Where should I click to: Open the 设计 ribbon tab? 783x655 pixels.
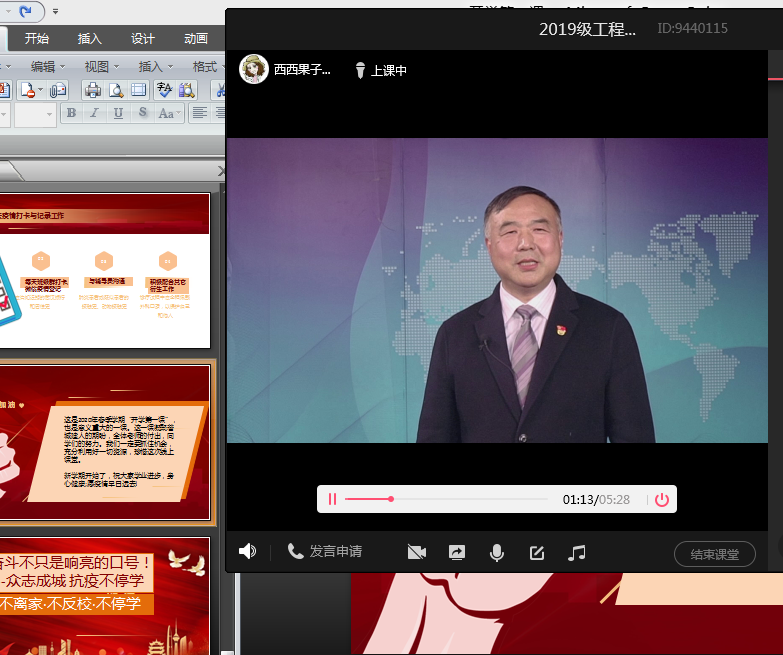143,39
